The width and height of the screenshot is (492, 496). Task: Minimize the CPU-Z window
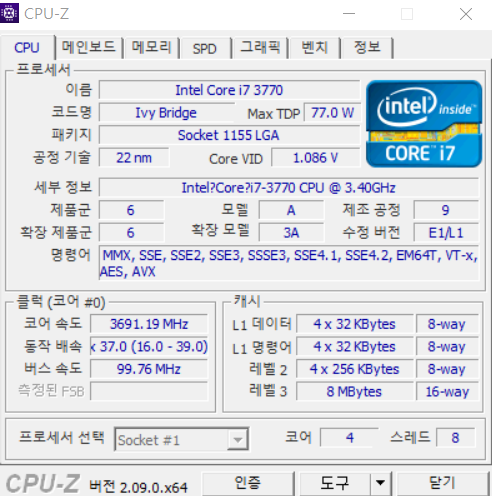(349, 14)
